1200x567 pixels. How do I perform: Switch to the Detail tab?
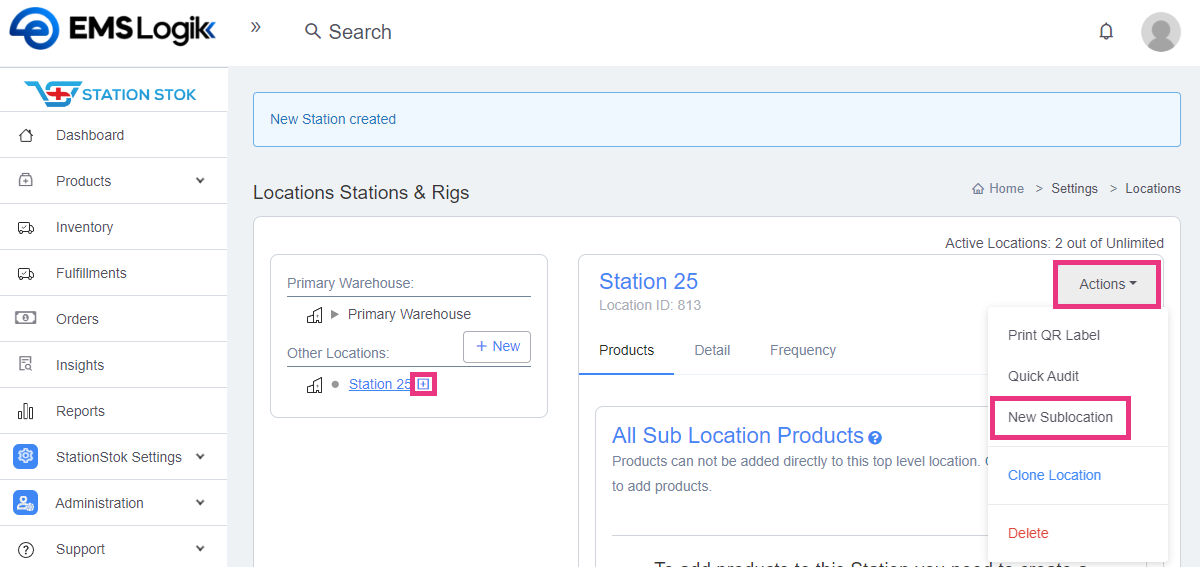(x=712, y=350)
